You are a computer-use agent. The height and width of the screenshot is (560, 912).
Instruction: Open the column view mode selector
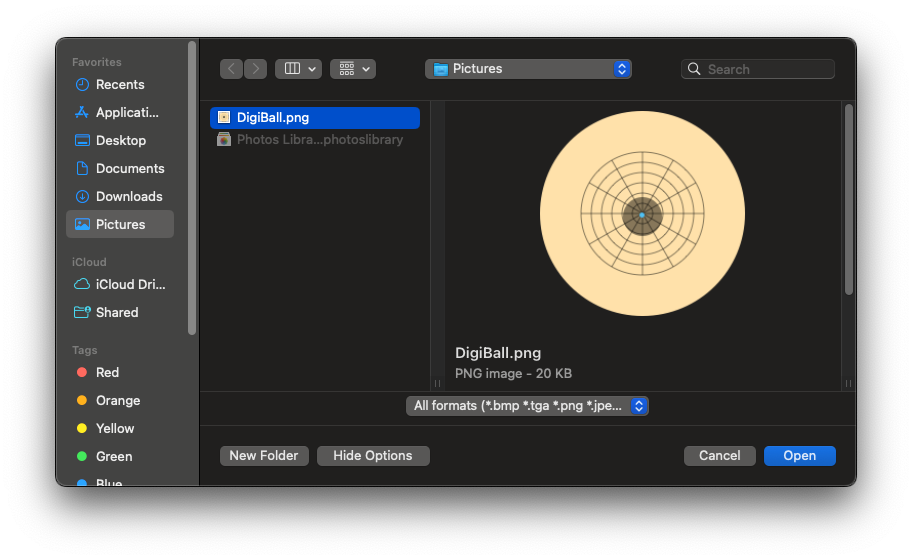pos(298,69)
